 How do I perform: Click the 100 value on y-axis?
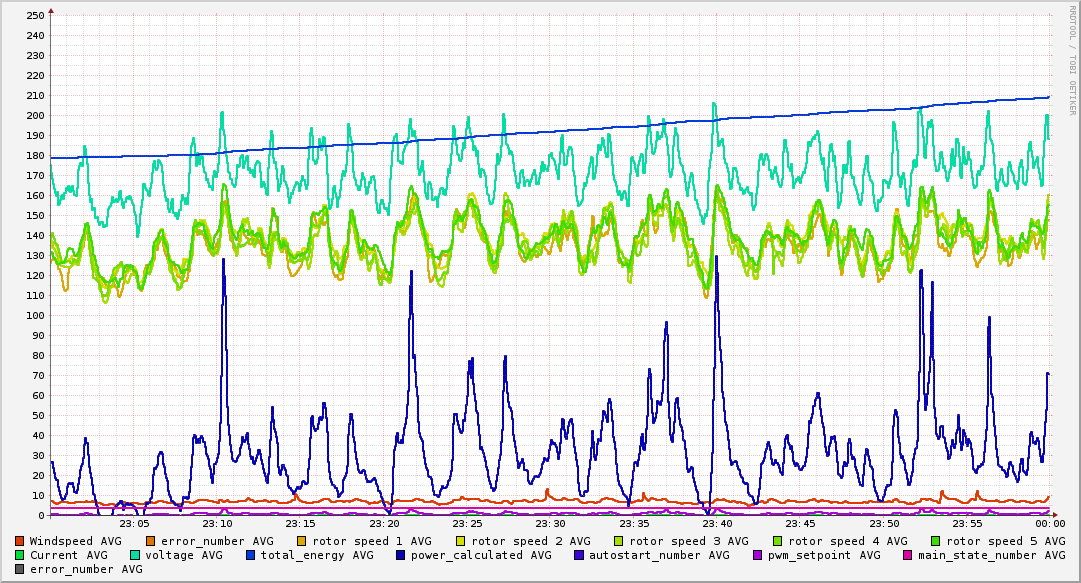[x=36, y=316]
